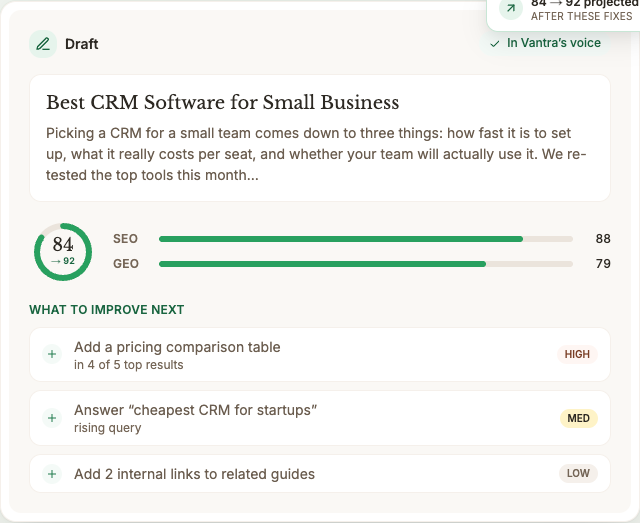Click the plus icon for internal links suggestion
The image size is (640, 523).
[x=52, y=474]
